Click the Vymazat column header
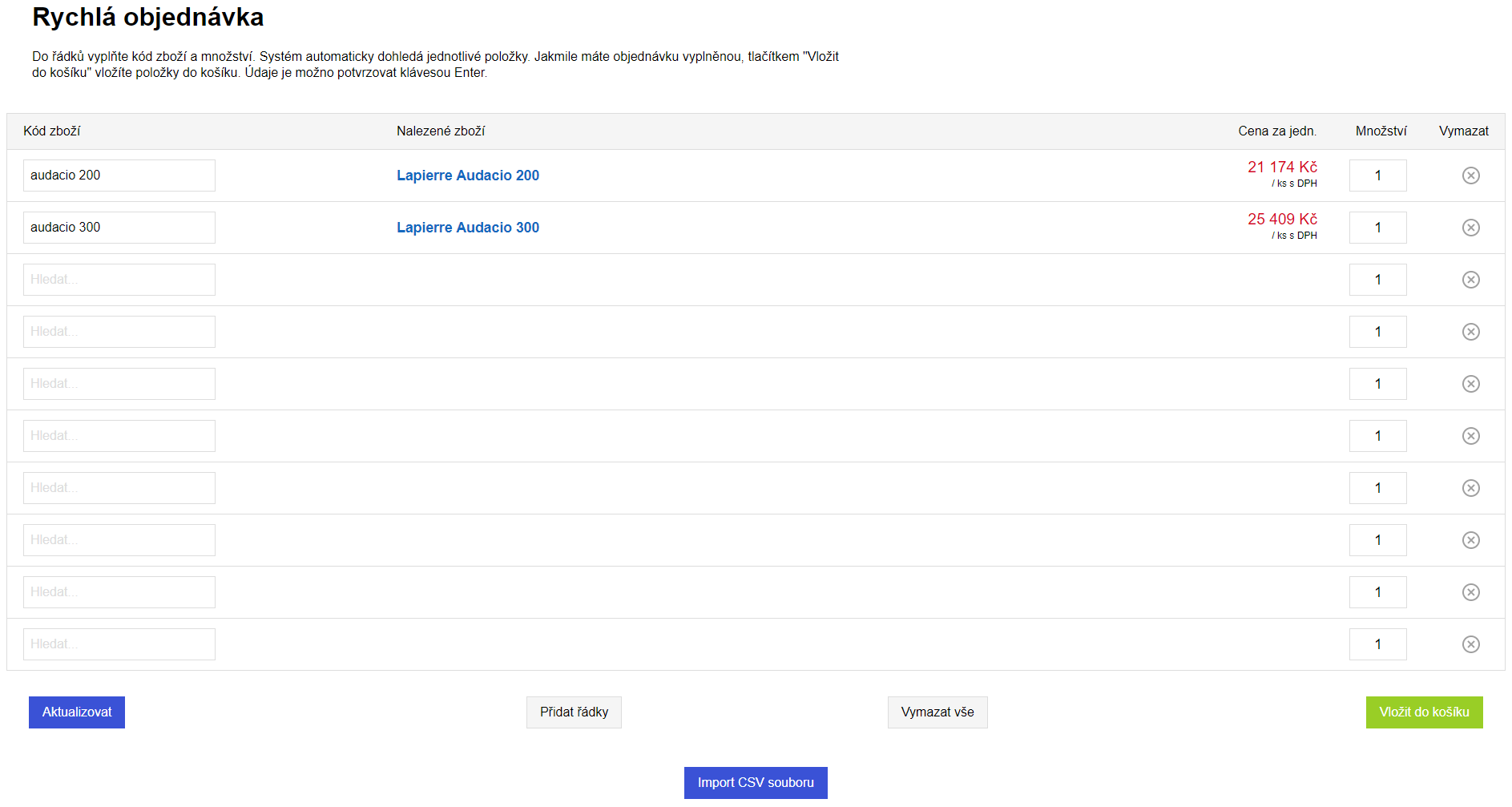1512x807 pixels. coord(1464,131)
